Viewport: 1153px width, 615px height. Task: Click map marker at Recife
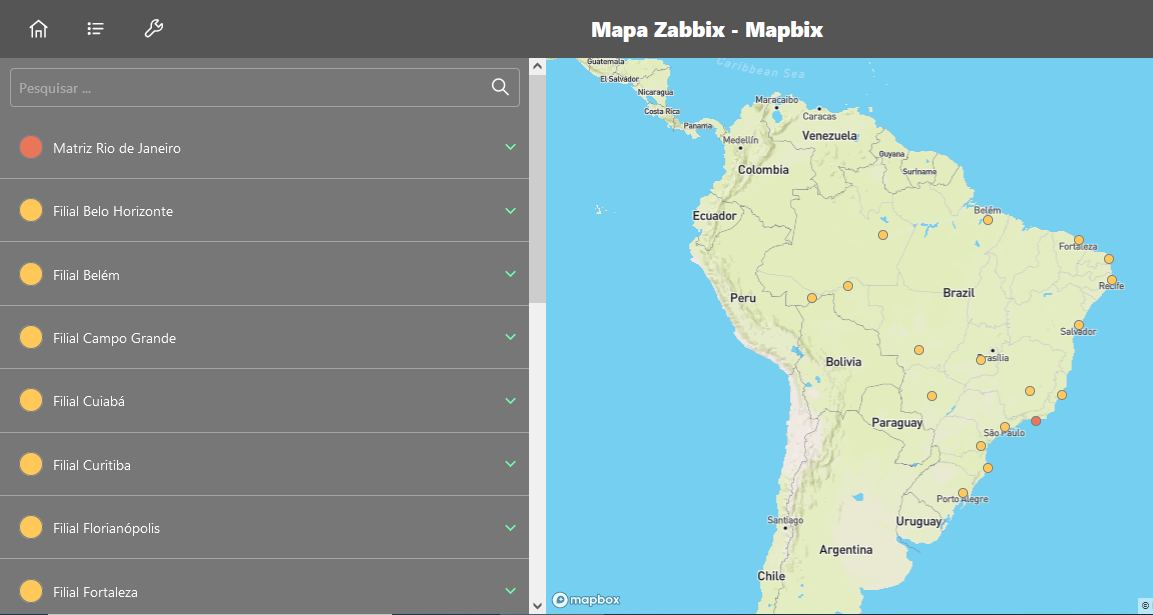coord(1112,280)
